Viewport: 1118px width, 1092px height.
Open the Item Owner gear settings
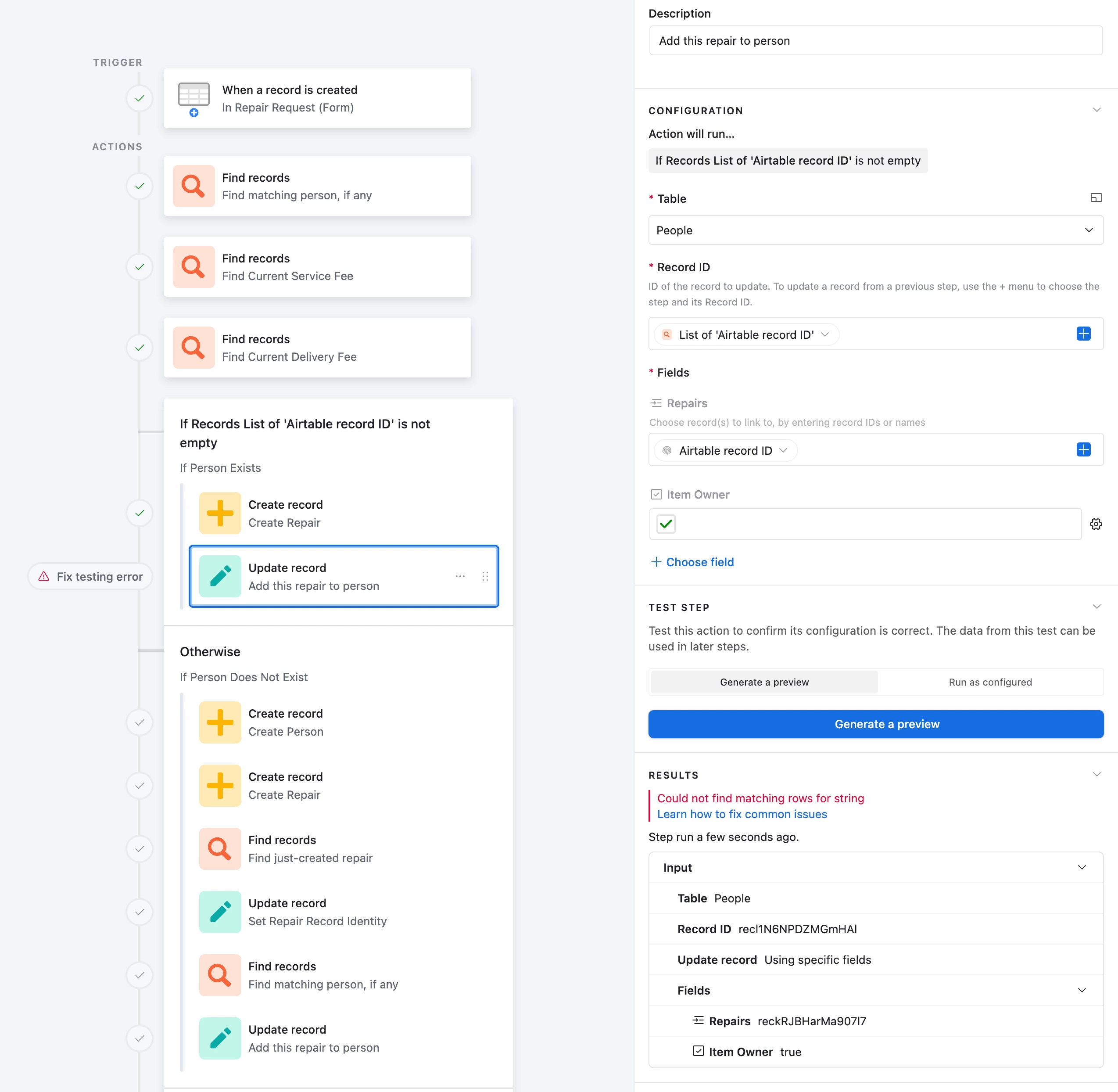tap(1096, 524)
